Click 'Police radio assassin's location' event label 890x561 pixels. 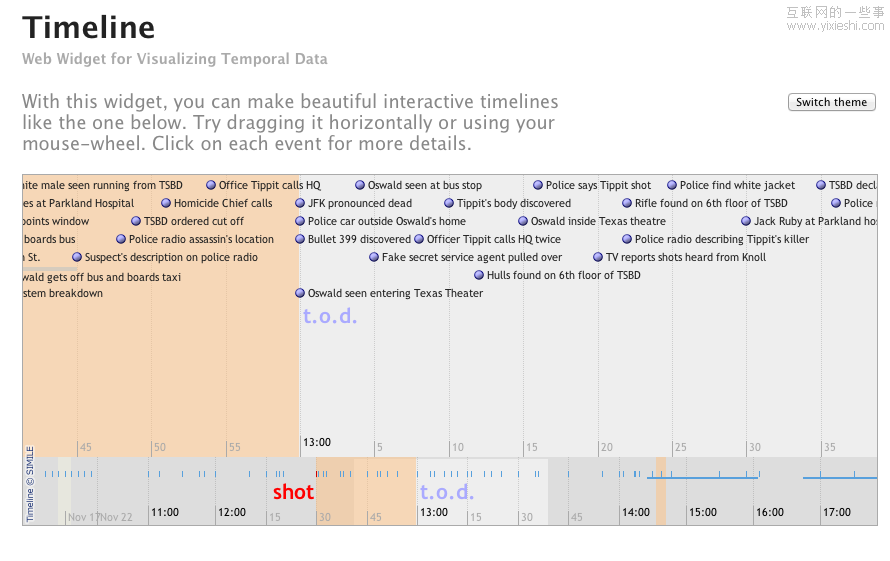[201, 239]
